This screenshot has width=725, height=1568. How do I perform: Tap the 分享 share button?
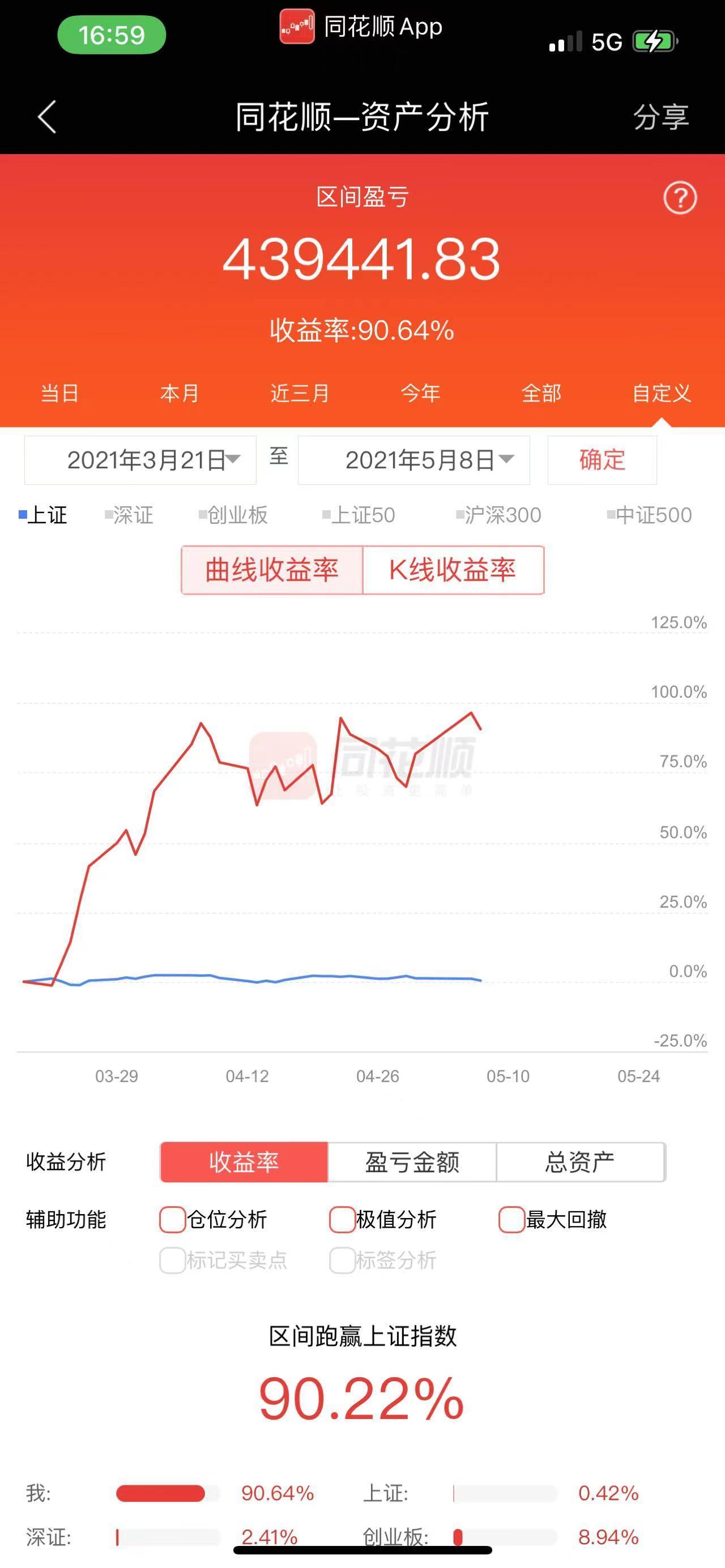pos(661,117)
